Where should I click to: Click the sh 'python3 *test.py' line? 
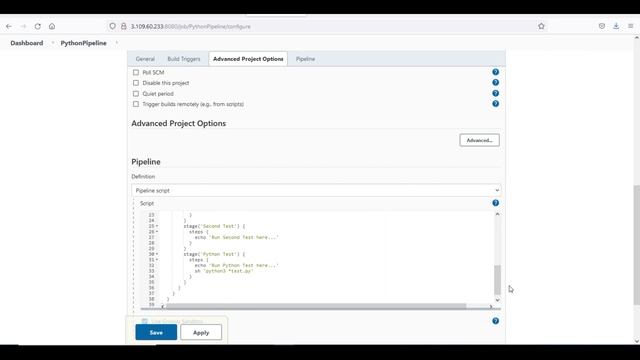(224, 271)
